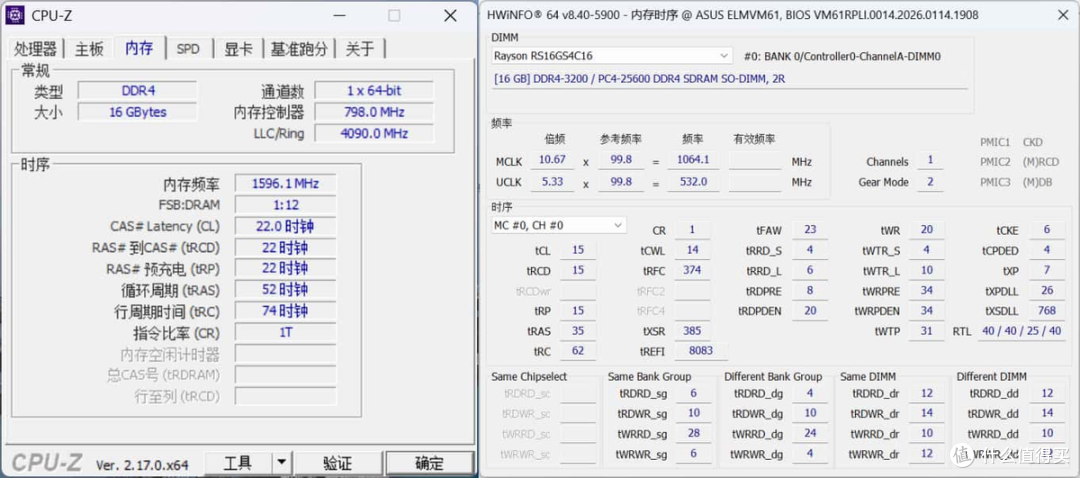Click the tRAS 52 时钟 value in CPU-Z
This screenshot has width=1080, height=478.
(285, 289)
